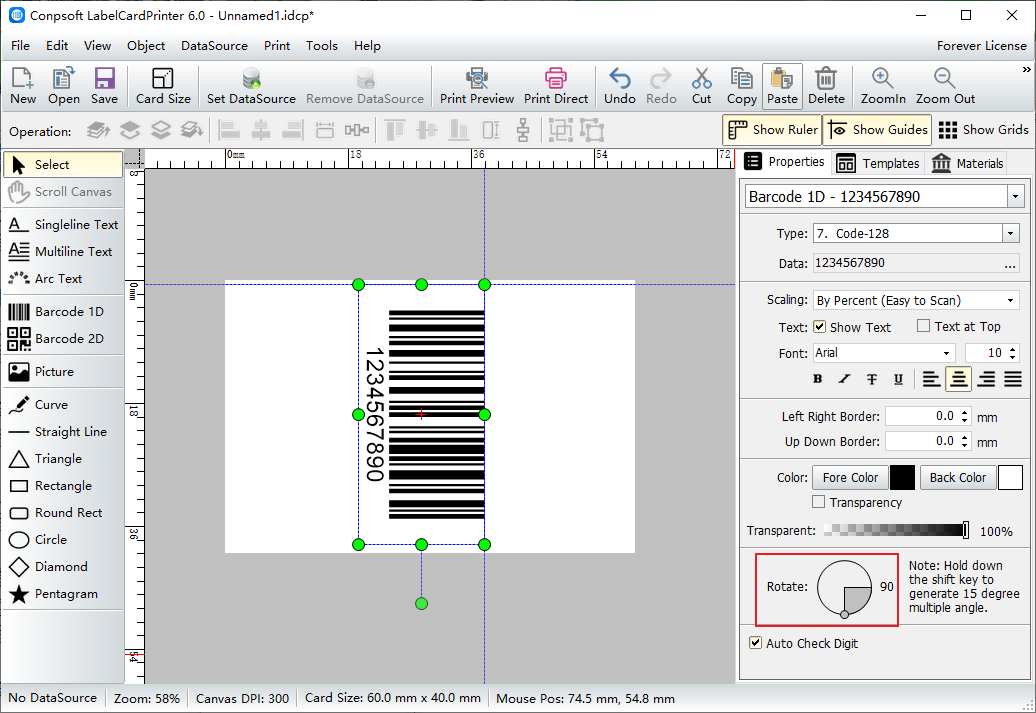Click the Back Color button

[x=957, y=477]
